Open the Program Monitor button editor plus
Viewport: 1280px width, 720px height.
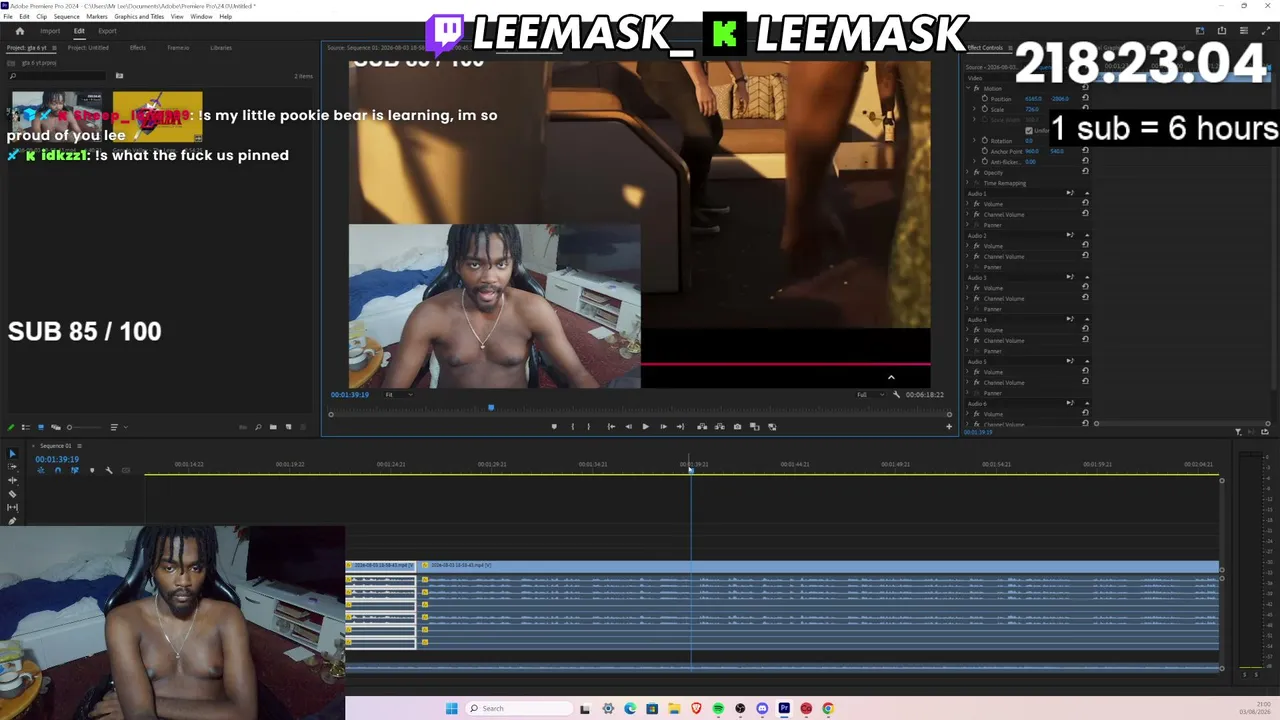(949, 427)
